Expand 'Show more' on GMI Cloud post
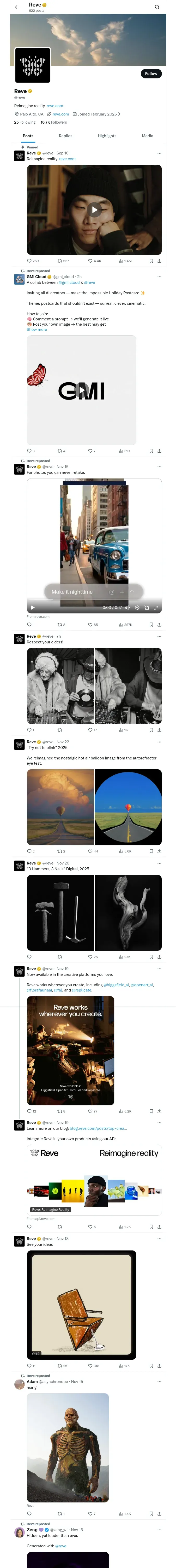 pyautogui.click(x=37, y=329)
